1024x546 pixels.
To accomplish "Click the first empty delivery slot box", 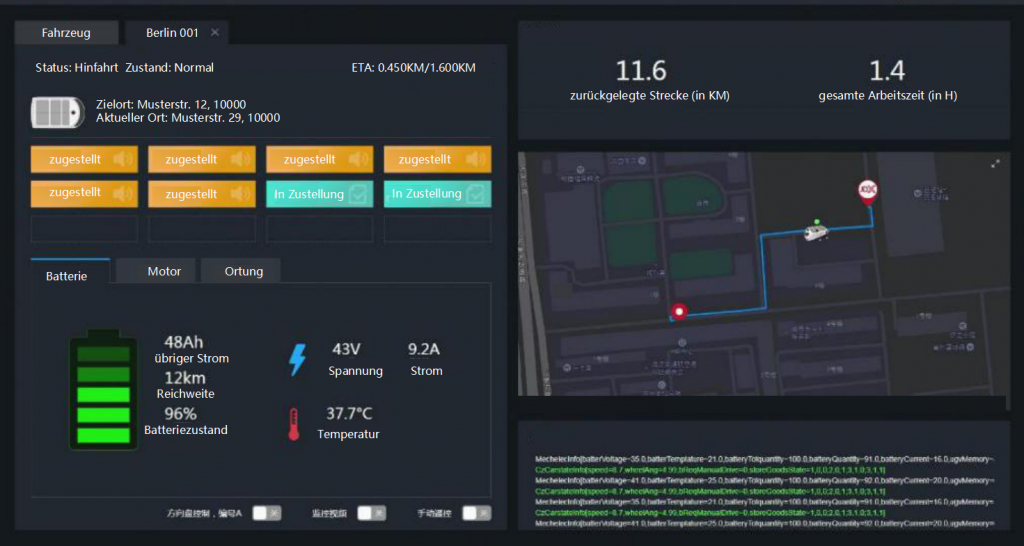I will 84,229.
